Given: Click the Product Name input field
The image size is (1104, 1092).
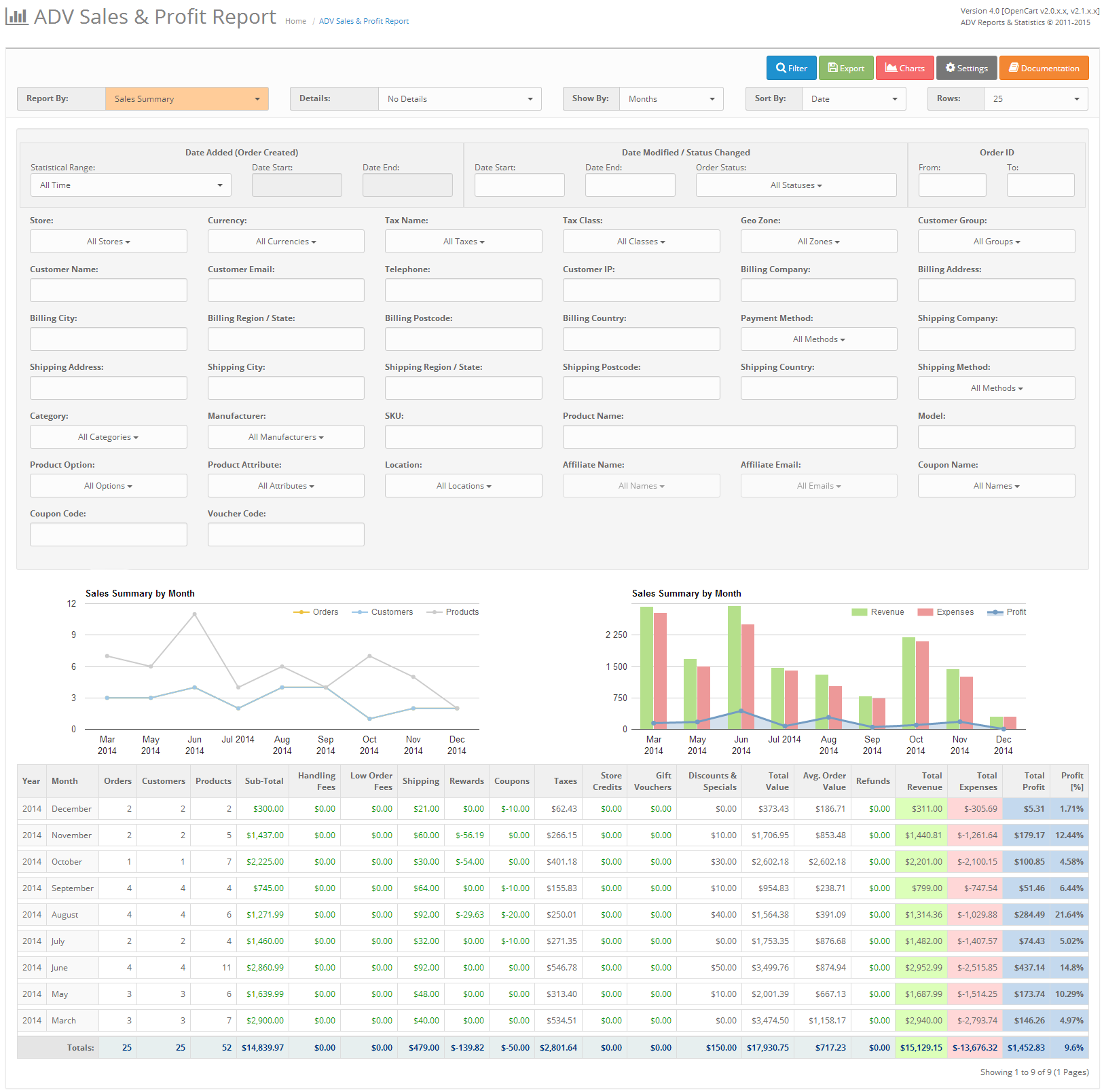Looking at the screenshot, I should 730,437.
